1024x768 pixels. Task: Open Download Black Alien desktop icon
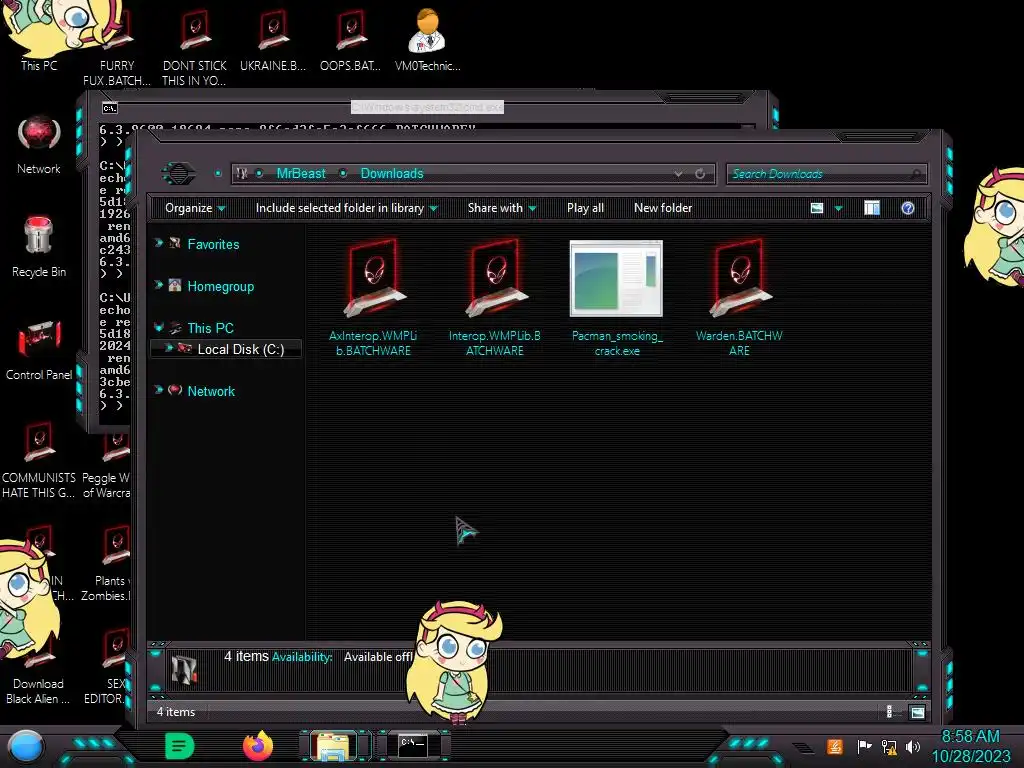click(x=38, y=666)
